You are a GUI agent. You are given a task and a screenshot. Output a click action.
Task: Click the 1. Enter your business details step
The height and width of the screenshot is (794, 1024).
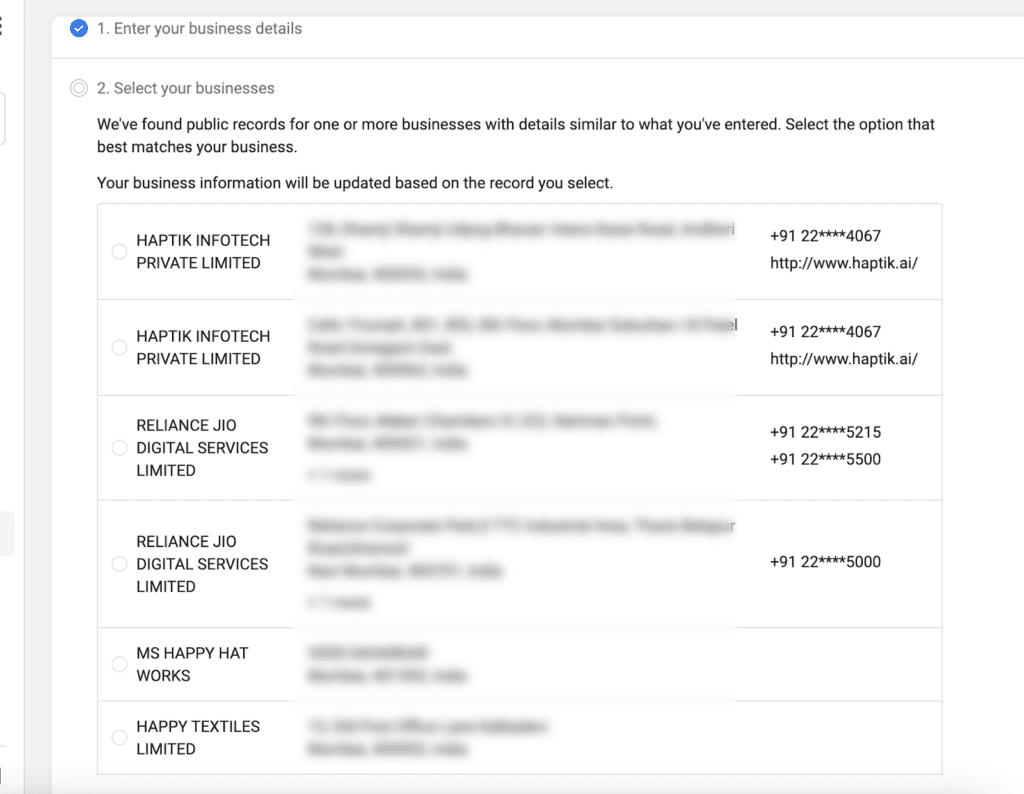click(199, 28)
